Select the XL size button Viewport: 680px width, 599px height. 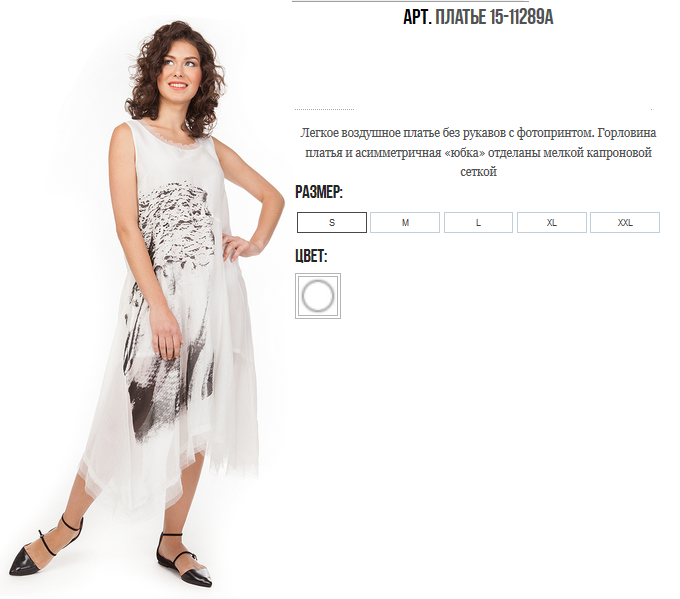tap(552, 223)
